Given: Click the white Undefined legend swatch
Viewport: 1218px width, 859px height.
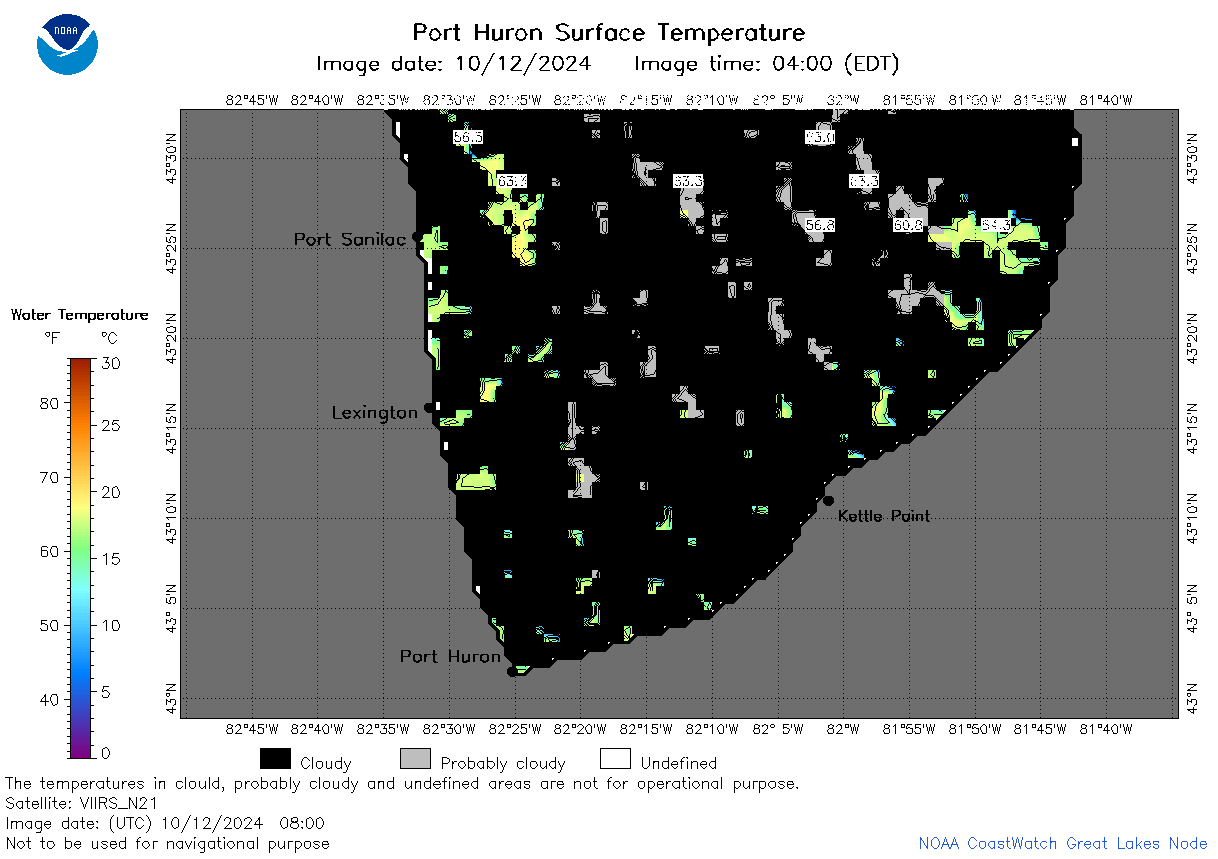Looking at the screenshot, I should point(615,760).
